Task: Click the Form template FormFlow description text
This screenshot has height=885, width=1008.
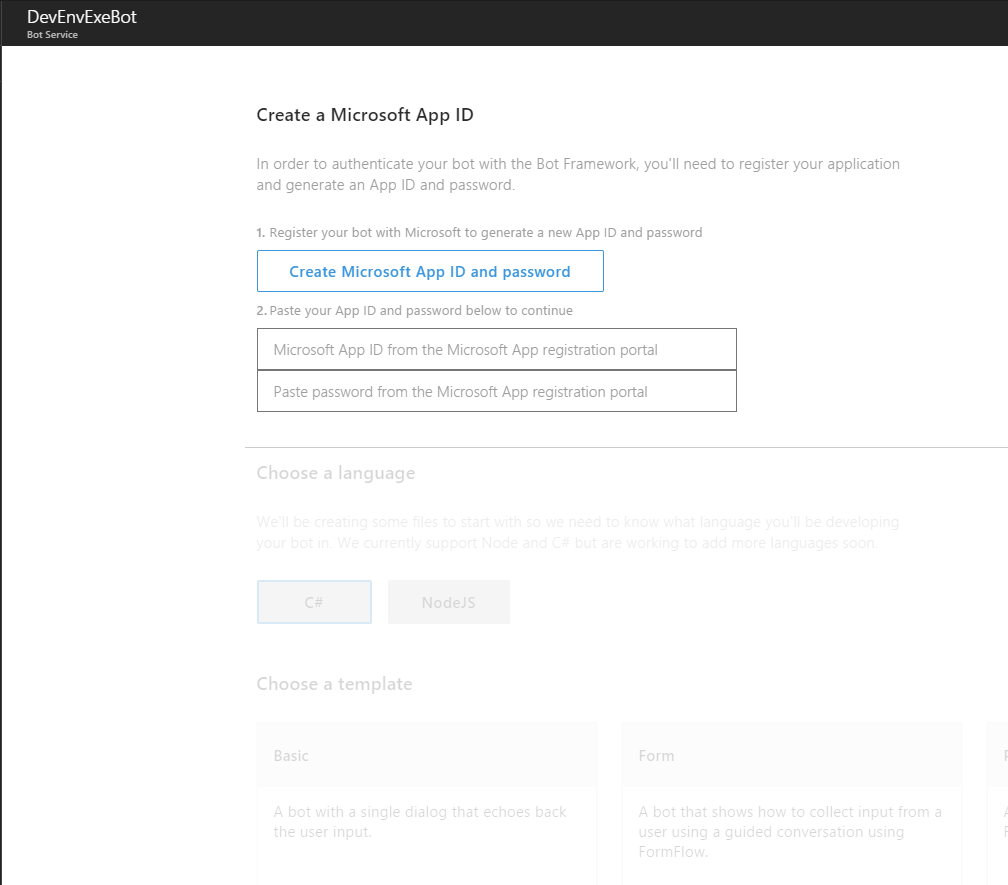Action: pyautogui.click(x=790, y=832)
